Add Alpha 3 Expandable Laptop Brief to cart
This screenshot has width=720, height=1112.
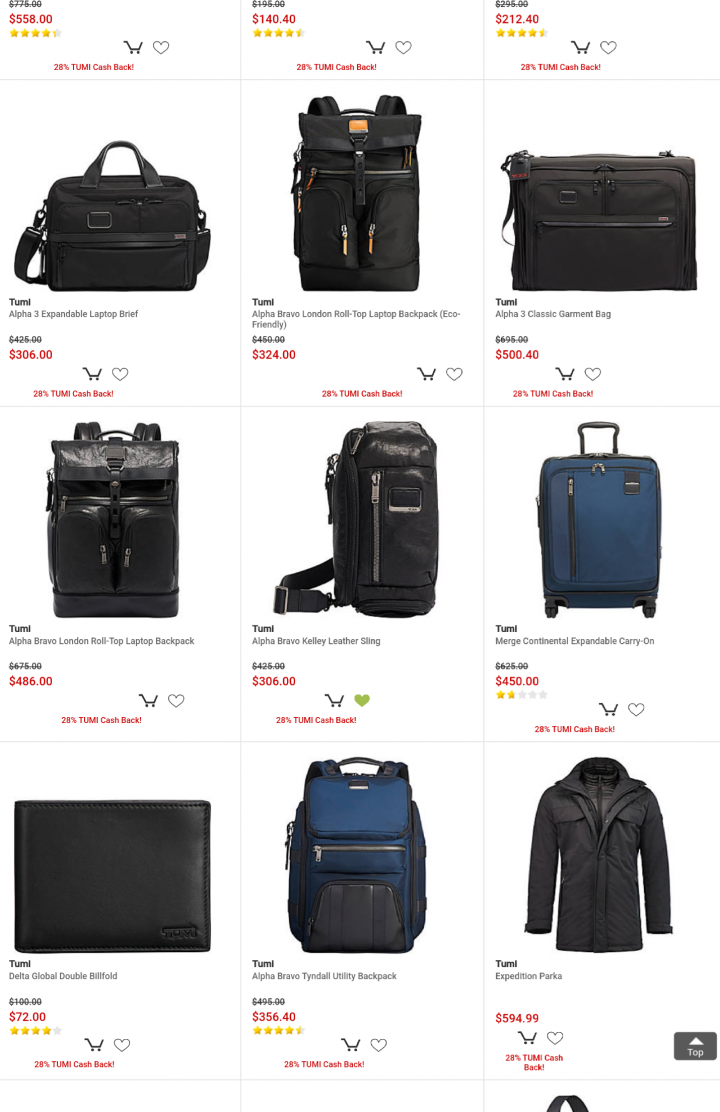[92, 374]
